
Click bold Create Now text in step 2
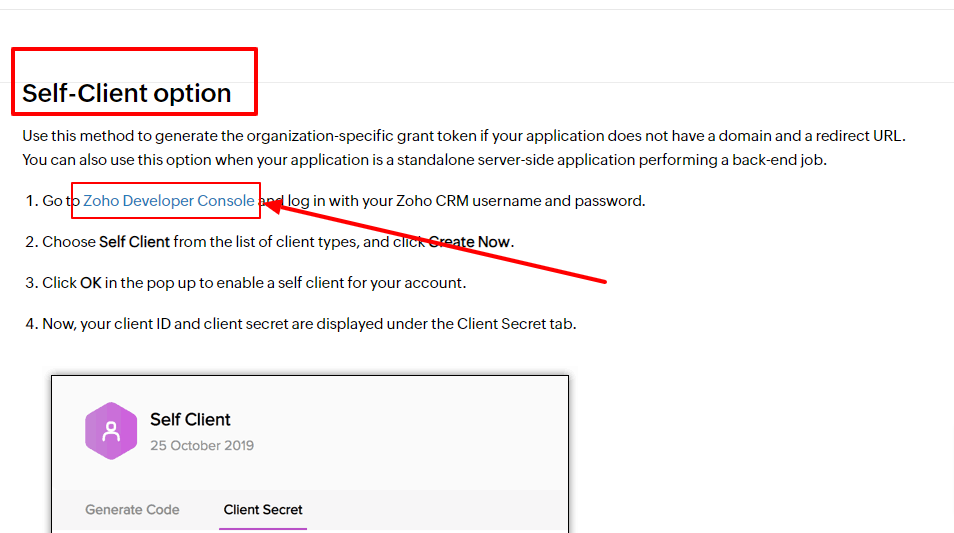469,242
